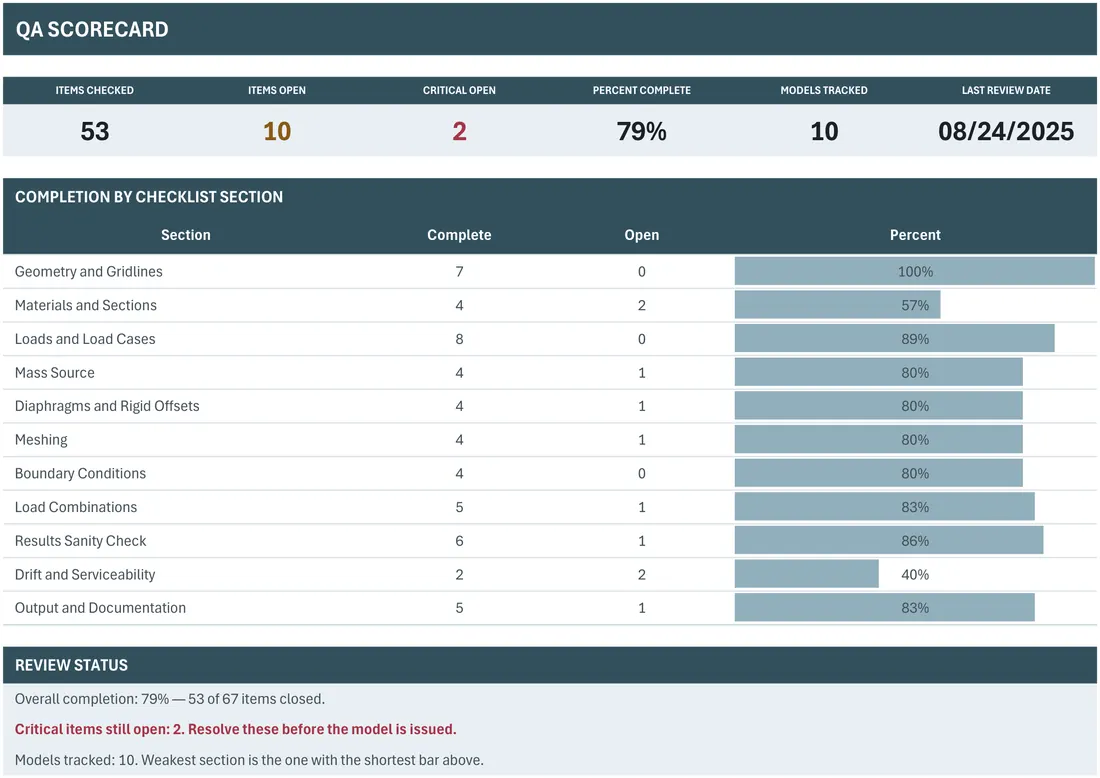The image size is (1100, 778).
Task: Click the PERCENT COMPLETE label
Action: [x=641, y=90]
